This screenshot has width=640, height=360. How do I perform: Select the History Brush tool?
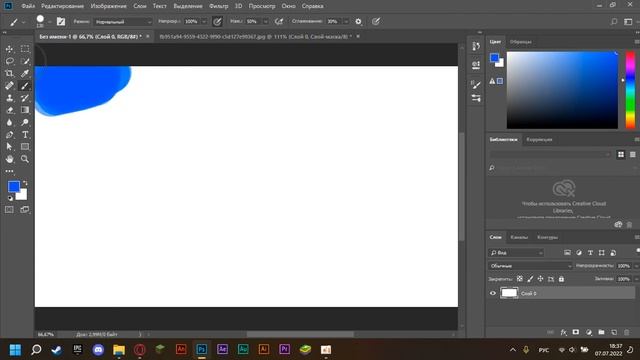pyautogui.click(x=25, y=98)
